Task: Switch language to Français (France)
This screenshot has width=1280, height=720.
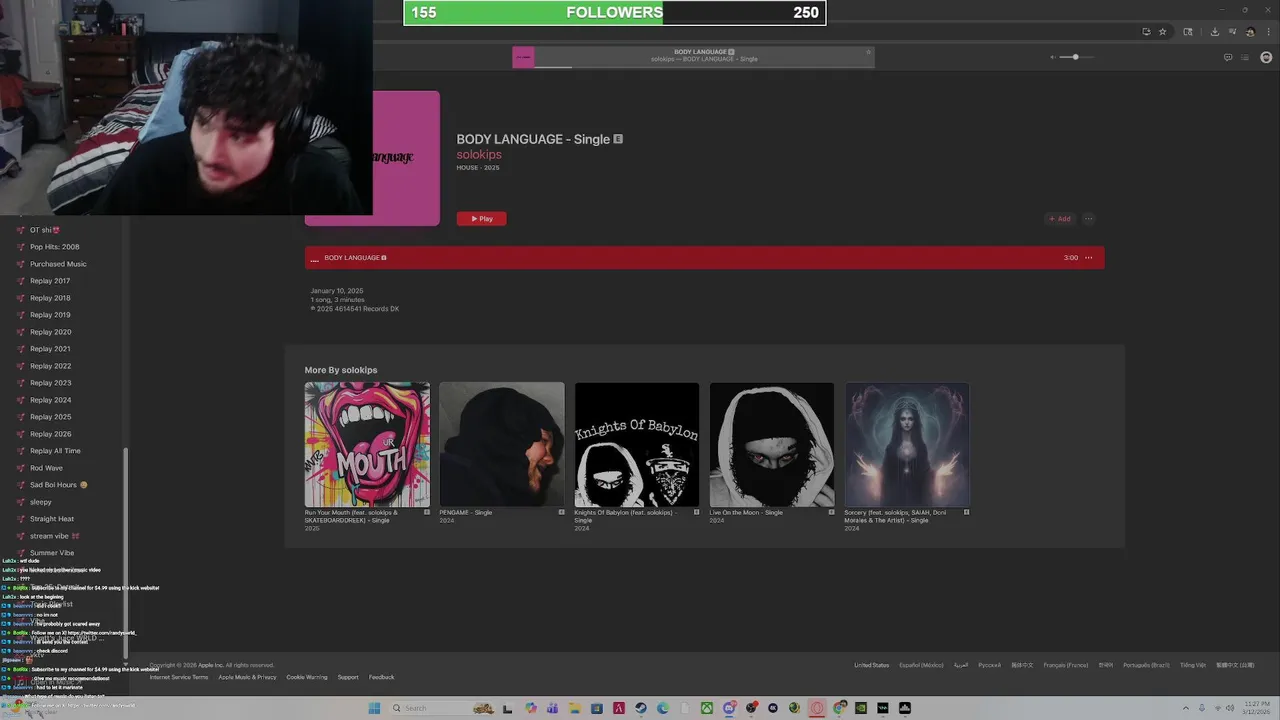Action: tap(1066, 665)
